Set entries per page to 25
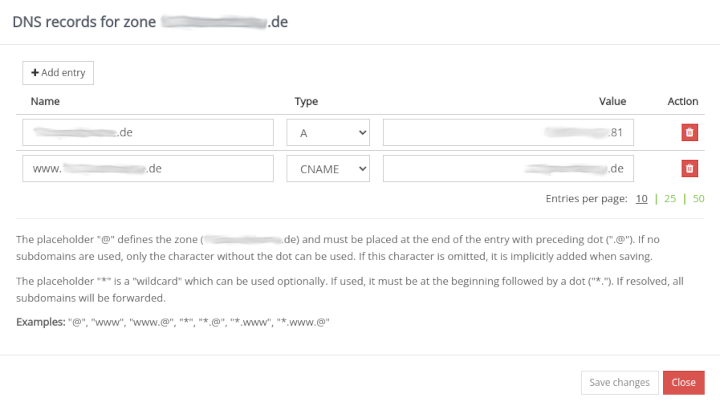This screenshot has height=410, width=720. (x=670, y=198)
